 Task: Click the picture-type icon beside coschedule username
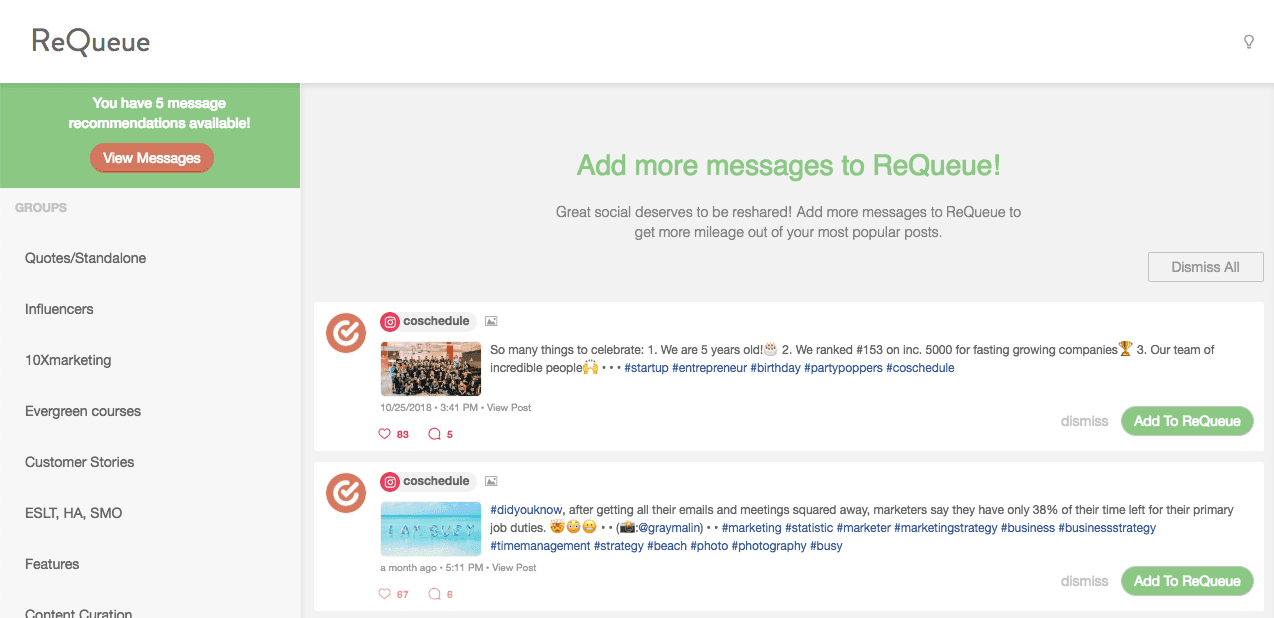pyautogui.click(x=490, y=321)
